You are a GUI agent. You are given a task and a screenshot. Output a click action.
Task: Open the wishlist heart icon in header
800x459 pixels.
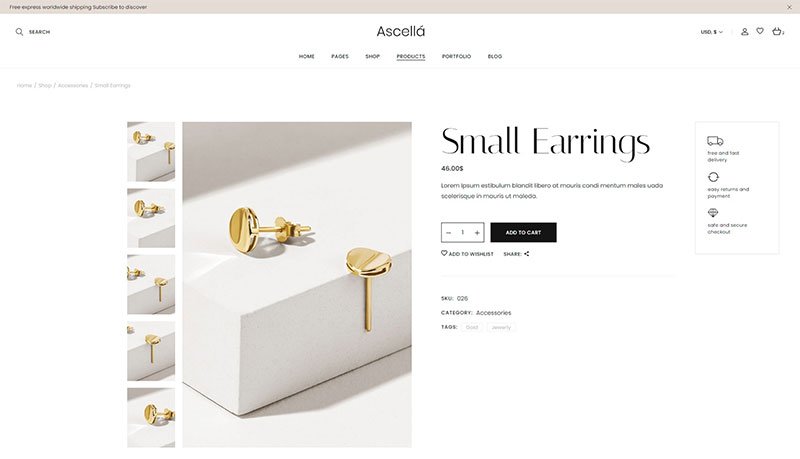pos(760,31)
